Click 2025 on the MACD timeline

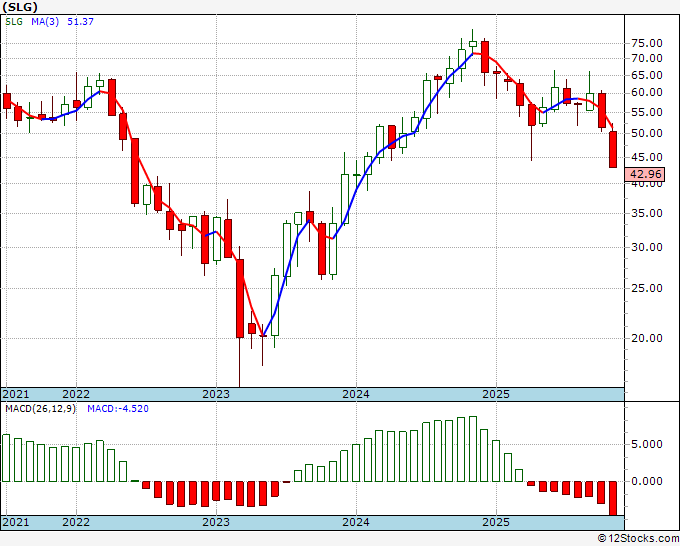(496, 522)
